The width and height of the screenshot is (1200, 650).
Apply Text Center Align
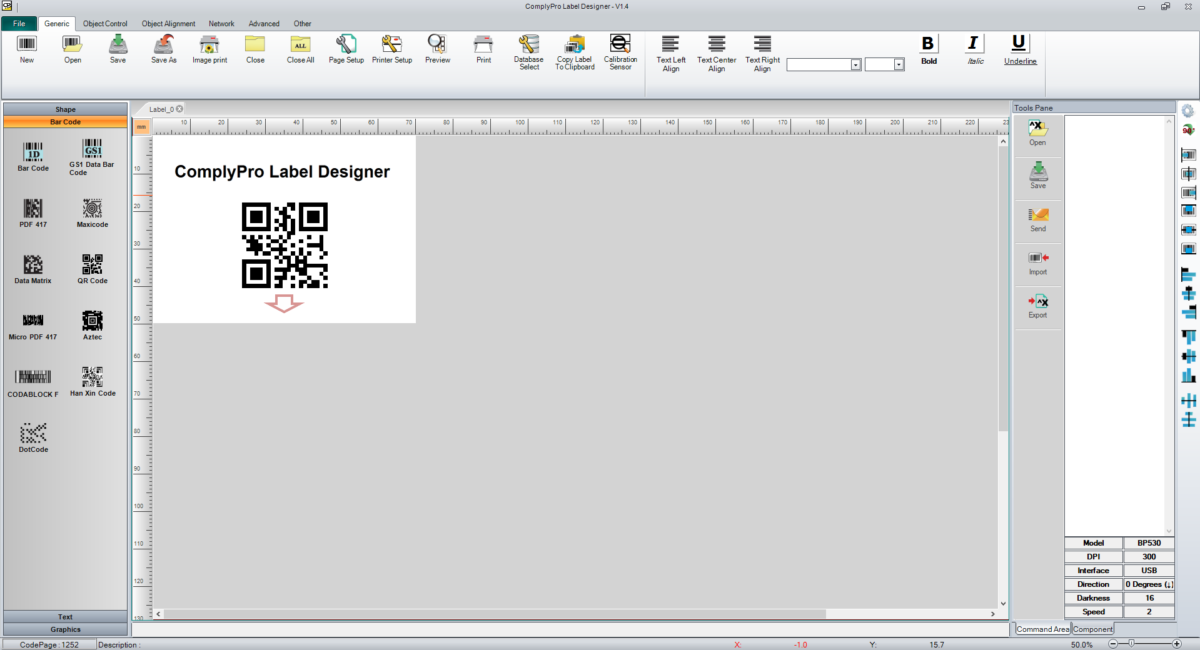(717, 53)
